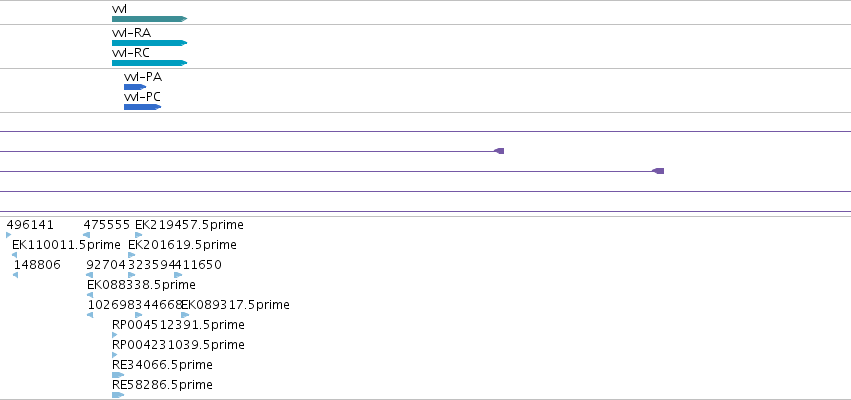Select the EK110011.5prime arrow glyph
Viewport: 851px width, 400px height.
(14, 255)
